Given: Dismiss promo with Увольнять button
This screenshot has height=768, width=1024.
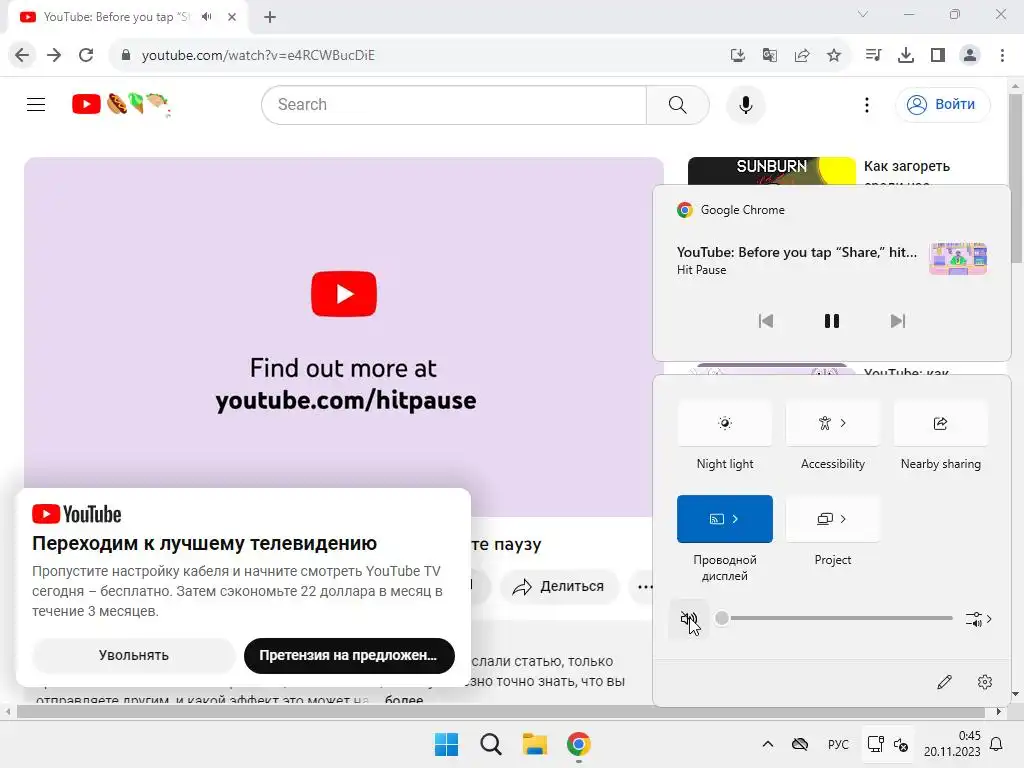Looking at the screenshot, I should (133, 655).
